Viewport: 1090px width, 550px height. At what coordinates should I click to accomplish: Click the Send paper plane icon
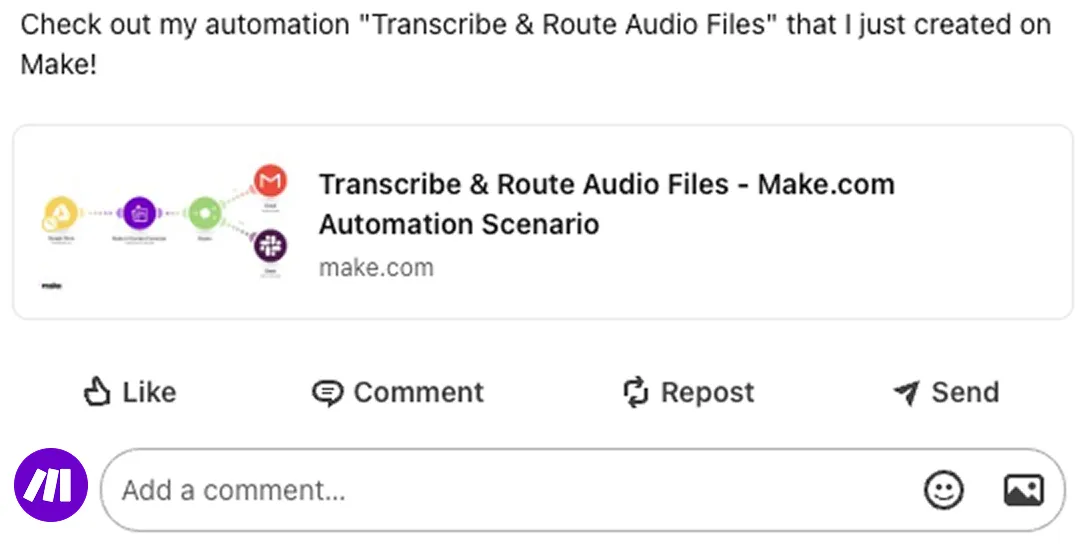pyautogui.click(x=906, y=393)
